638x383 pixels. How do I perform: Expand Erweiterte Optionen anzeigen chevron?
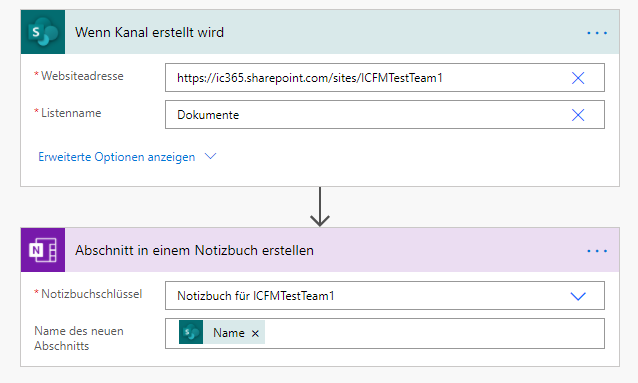click(x=210, y=156)
